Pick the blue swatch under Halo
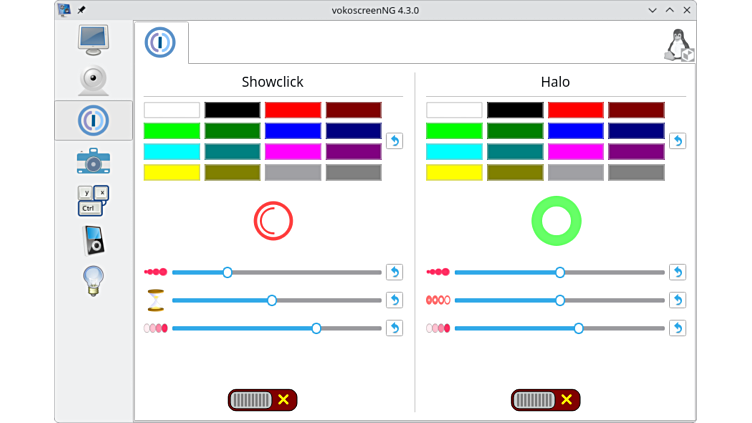Image resolution: width=752 pixels, height=423 pixels. point(575,131)
